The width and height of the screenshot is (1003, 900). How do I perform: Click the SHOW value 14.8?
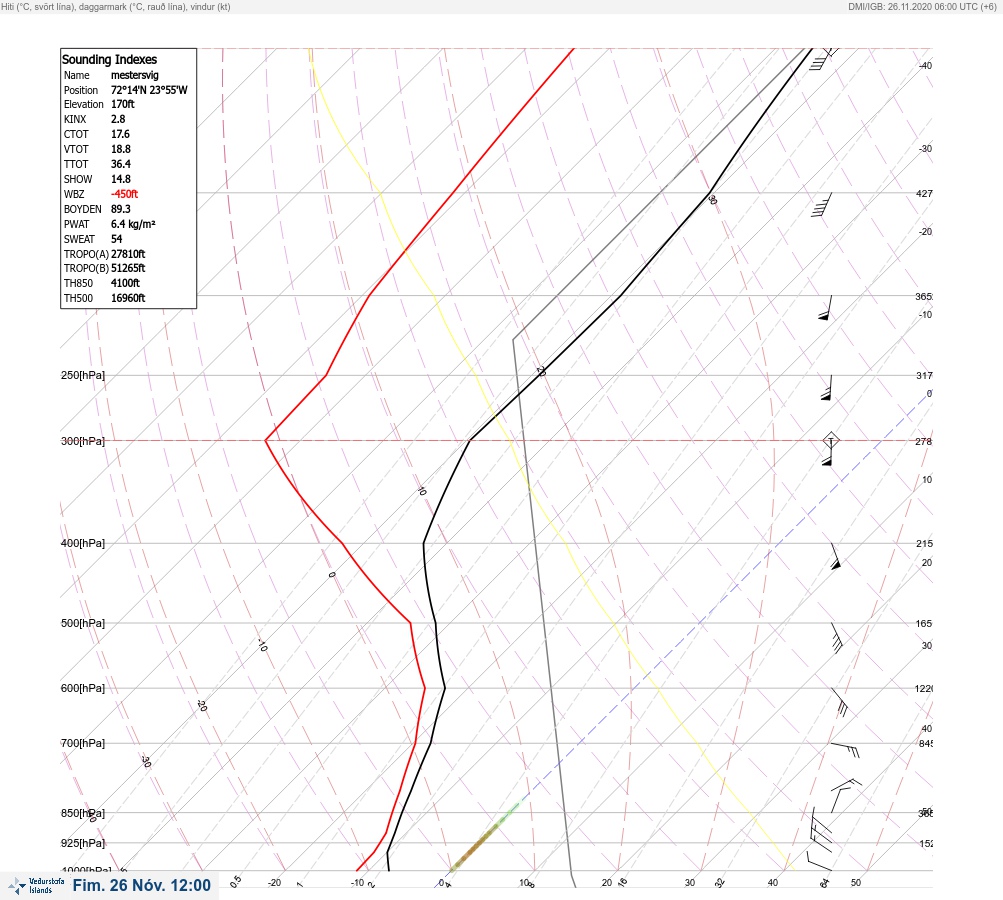click(120, 179)
